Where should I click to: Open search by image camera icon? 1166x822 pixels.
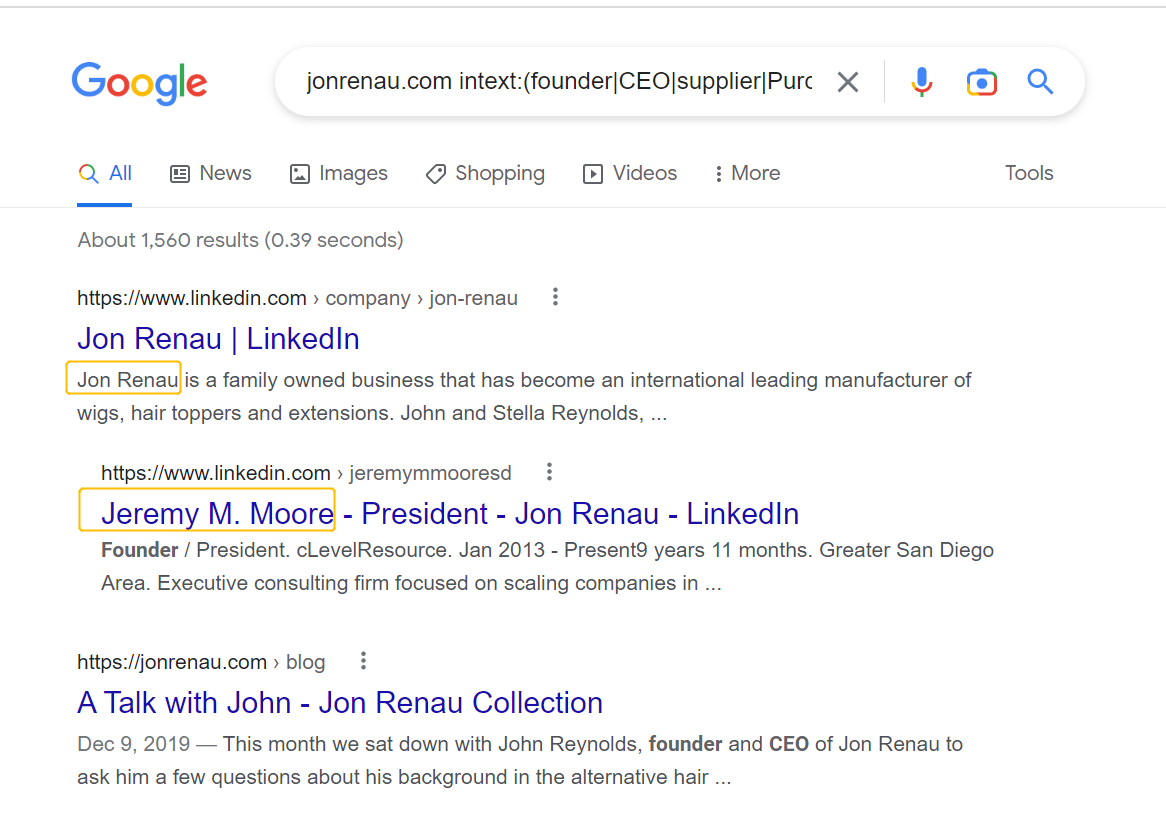coord(982,82)
